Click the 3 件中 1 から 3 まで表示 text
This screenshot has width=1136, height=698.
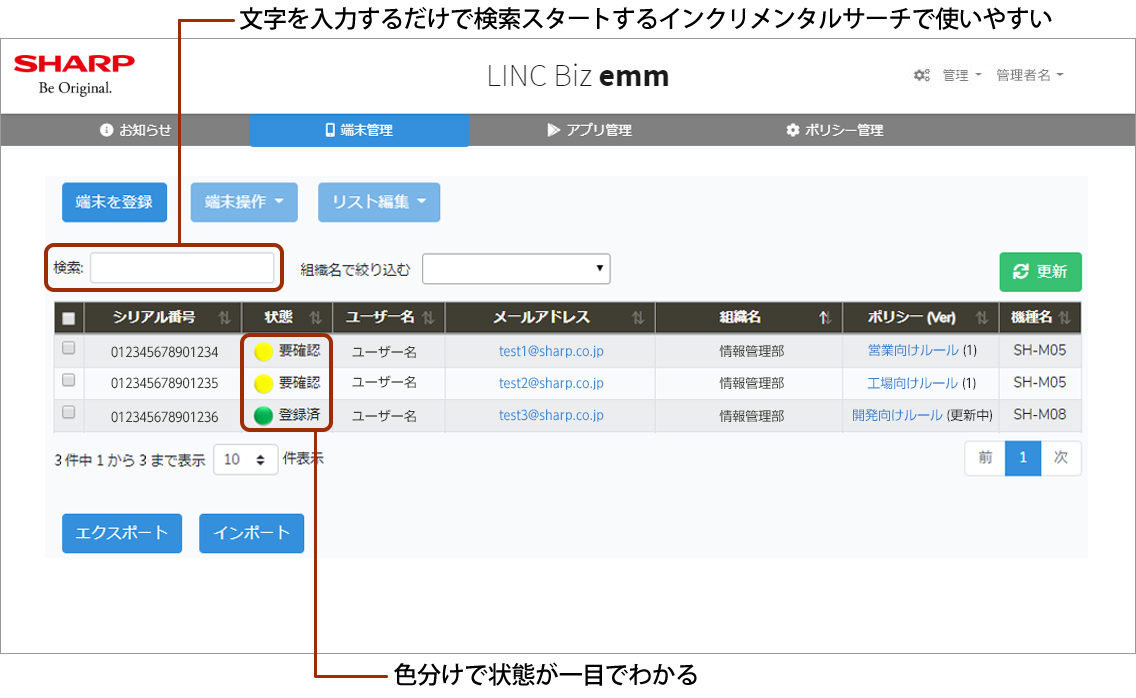130,460
